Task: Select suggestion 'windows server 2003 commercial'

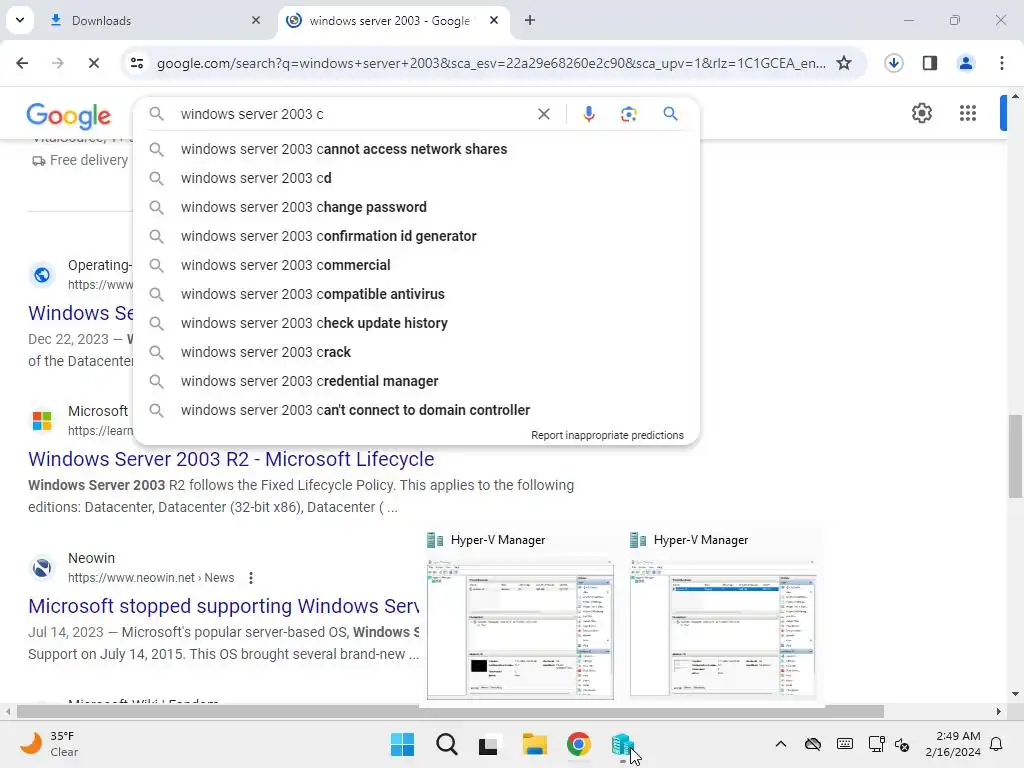Action: tap(416, 265)
